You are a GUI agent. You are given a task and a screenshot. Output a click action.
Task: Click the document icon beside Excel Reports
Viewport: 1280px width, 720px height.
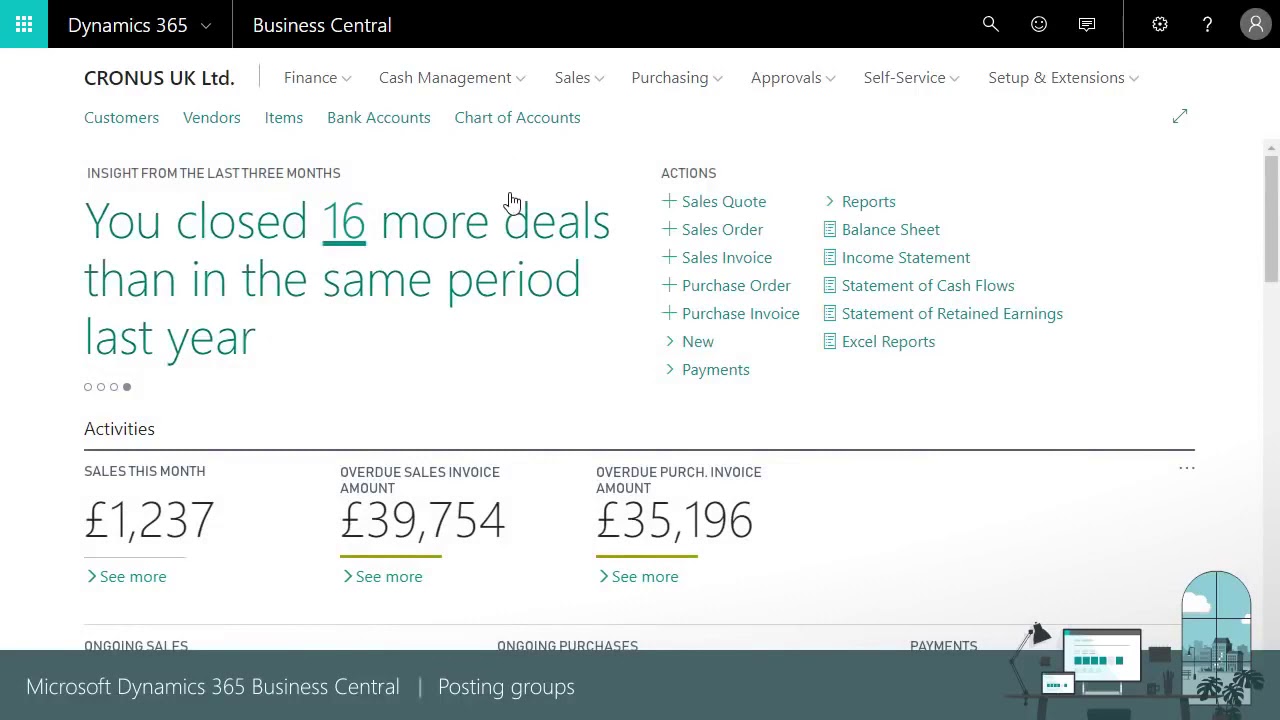click(830, 341)
